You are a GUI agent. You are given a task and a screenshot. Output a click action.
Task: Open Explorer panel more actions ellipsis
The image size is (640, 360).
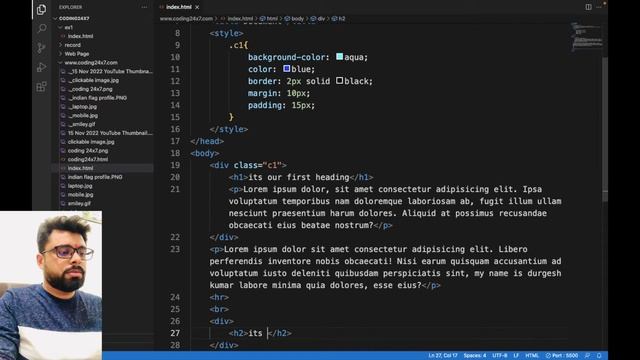tap(144, 7)
